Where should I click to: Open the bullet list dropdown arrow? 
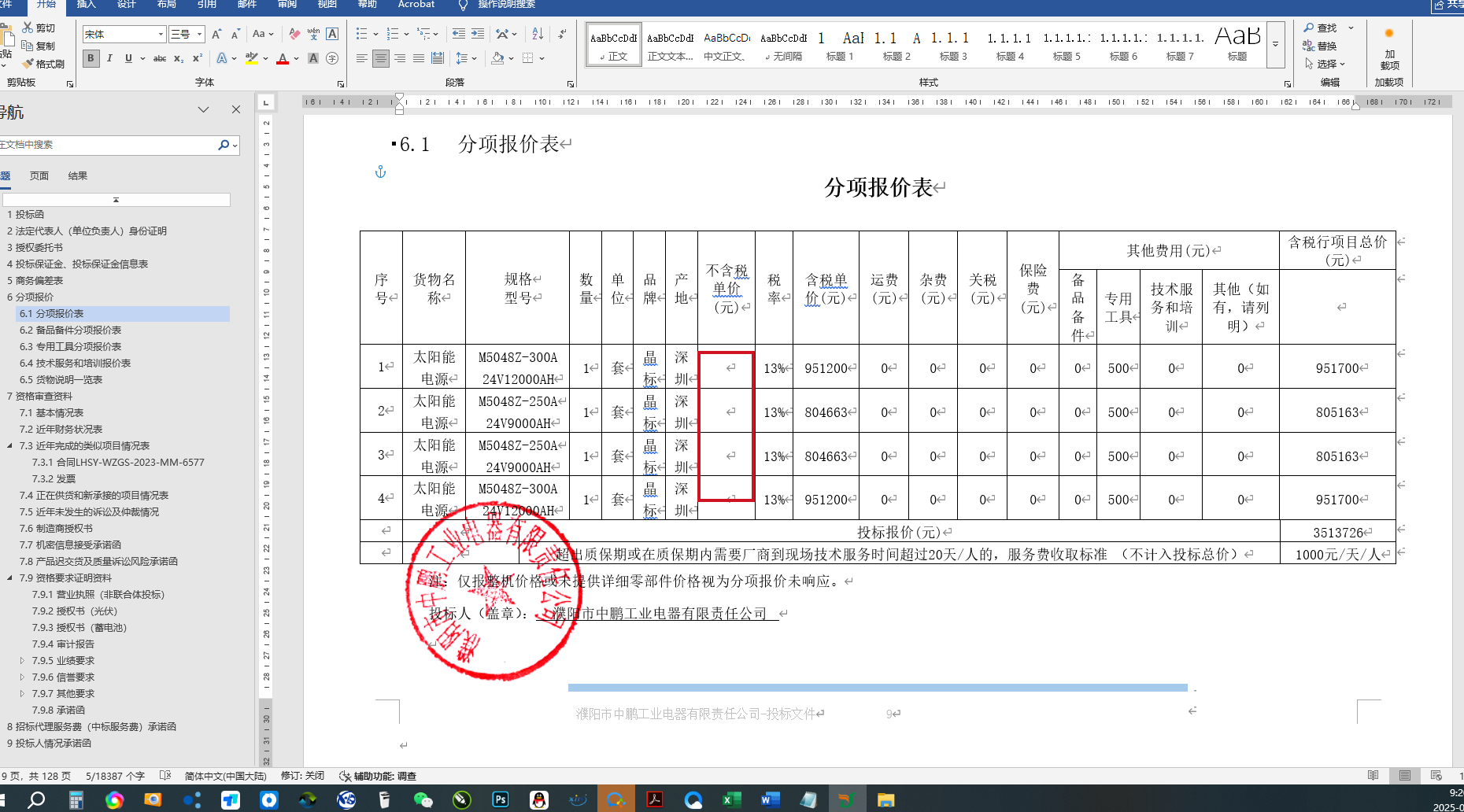tap(375, 34)
